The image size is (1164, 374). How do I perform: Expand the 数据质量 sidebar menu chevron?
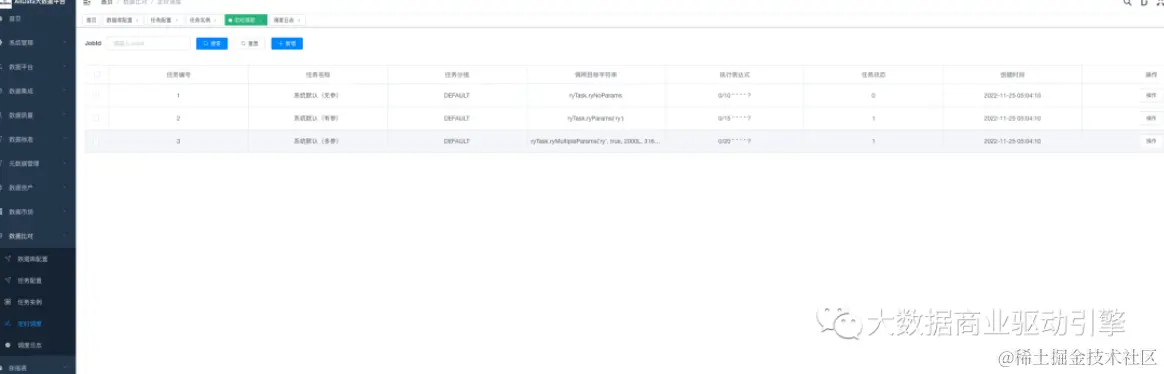tap(65, 115)
